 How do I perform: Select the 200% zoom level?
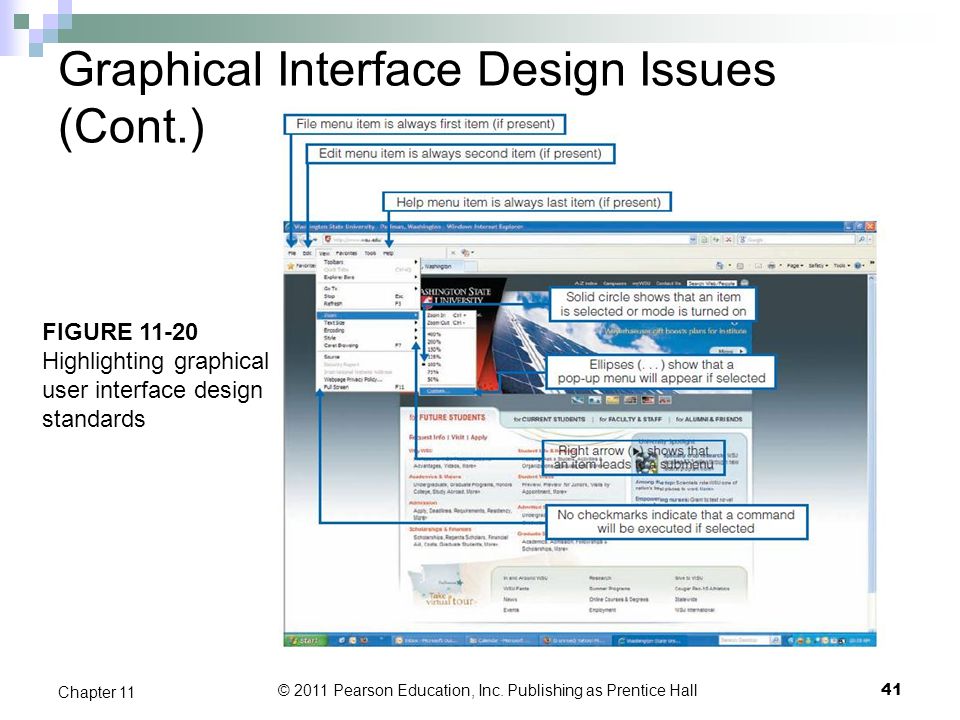(448, 342)
